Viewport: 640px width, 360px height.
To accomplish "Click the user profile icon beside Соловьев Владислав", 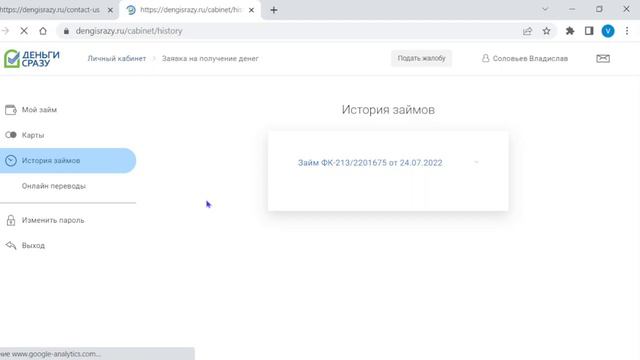I will point(485,58).
